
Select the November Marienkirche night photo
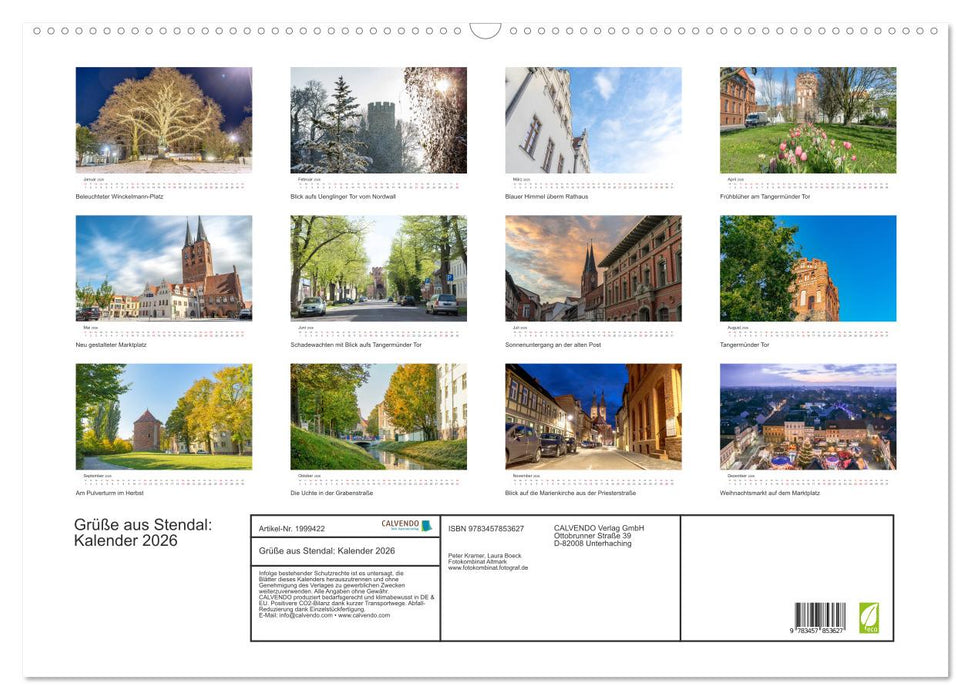point(593,418)
